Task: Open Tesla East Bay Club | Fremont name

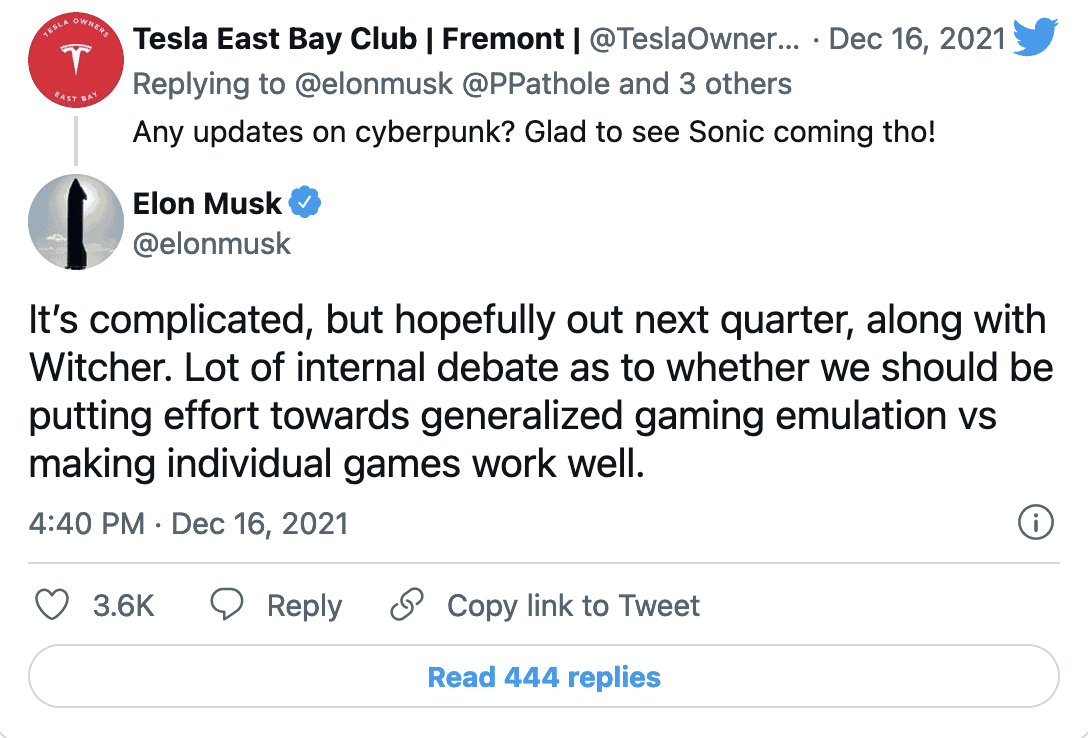Action: (357, 39)
